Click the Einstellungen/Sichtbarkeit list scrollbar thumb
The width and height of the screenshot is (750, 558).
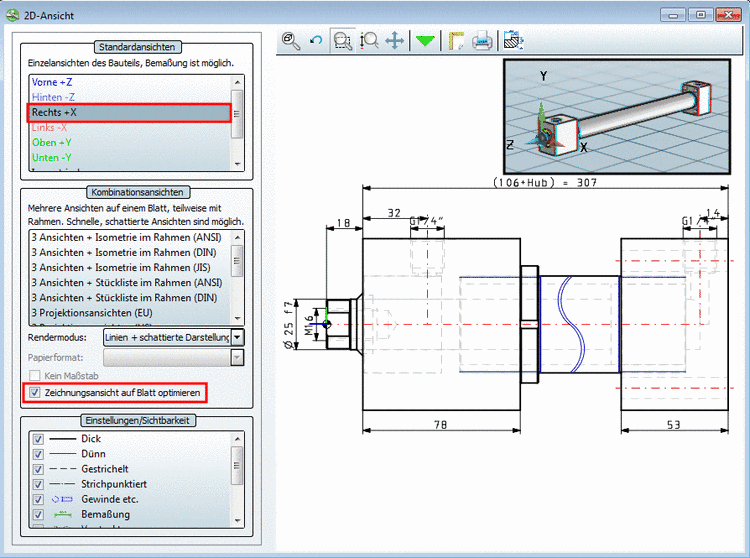pos(237,465)
